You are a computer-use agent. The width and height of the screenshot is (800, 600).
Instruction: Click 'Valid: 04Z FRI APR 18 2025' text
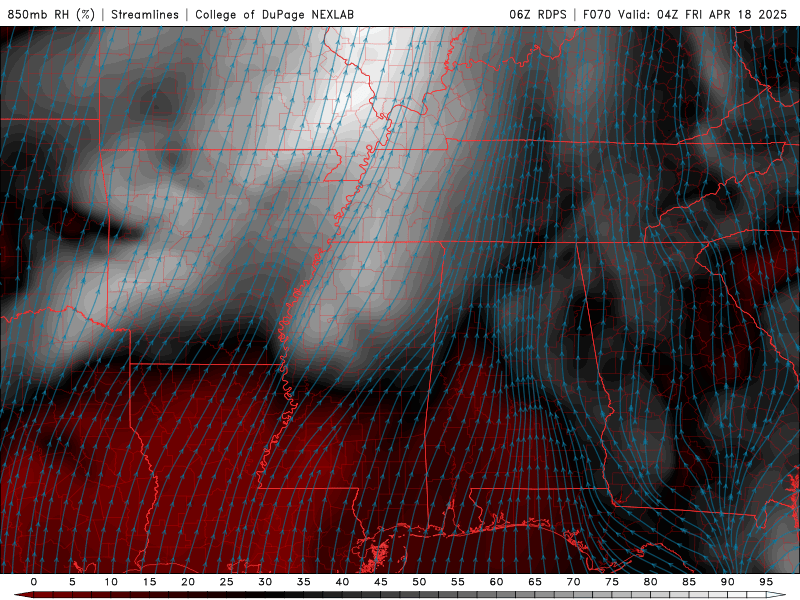pyautogui.click(x=703, y=14)
